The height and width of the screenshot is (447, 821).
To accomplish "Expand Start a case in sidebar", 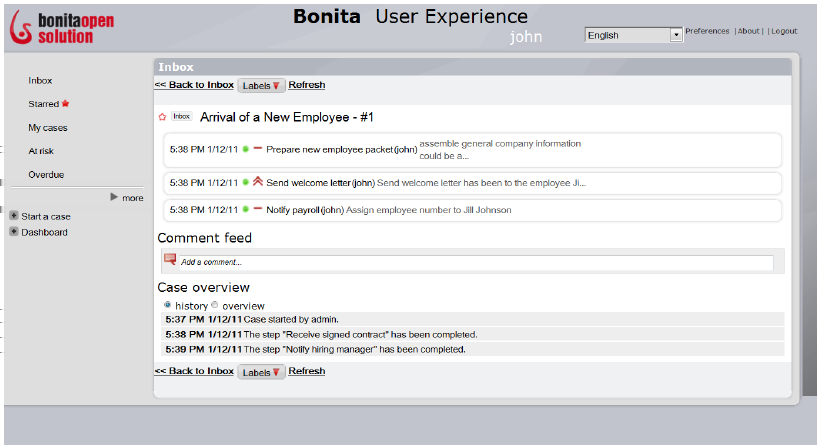I will pos(46,216).
